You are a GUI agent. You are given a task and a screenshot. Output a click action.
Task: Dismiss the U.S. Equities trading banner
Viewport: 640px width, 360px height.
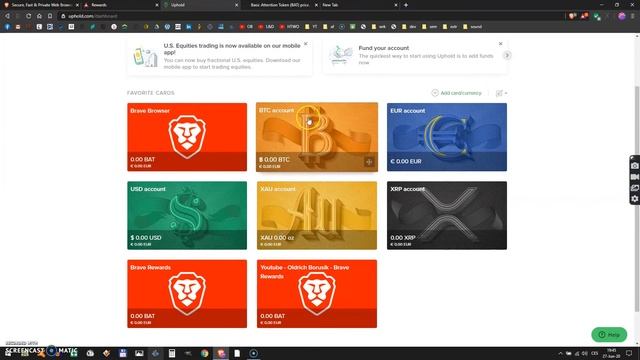[305, 44]
